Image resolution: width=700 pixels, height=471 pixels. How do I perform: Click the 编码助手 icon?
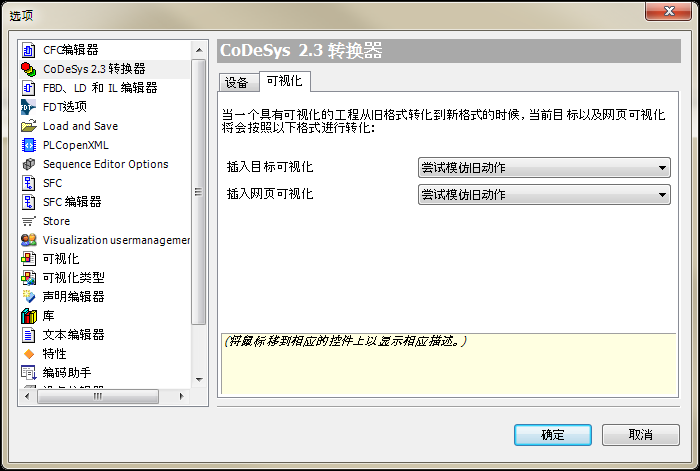coord(29,372)
